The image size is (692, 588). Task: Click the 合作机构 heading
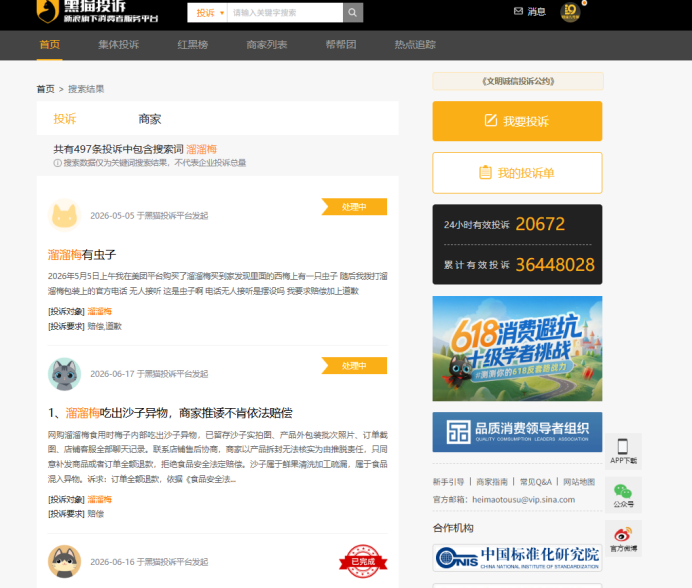453,528
